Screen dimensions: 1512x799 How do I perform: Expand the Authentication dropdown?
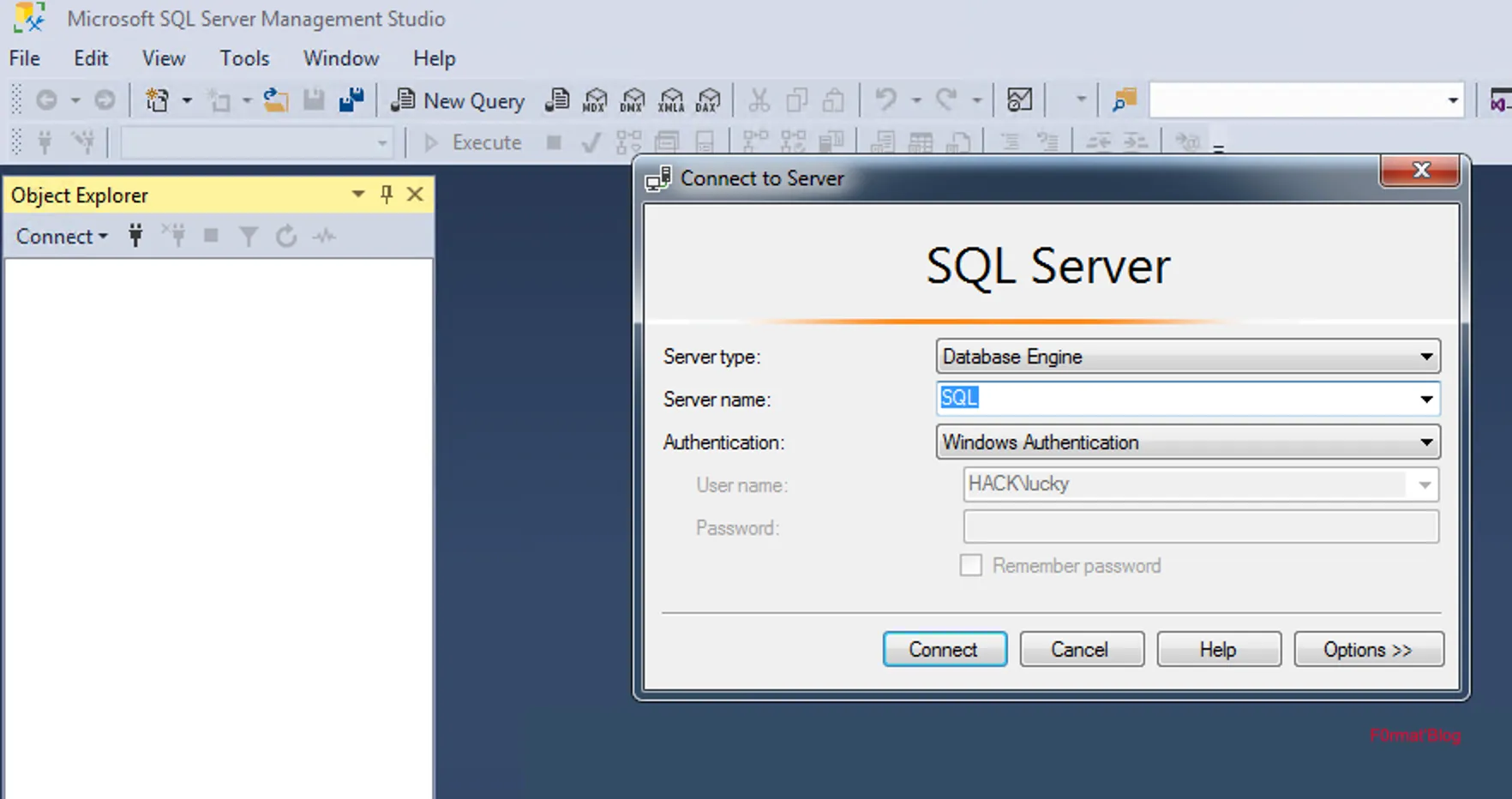point(1425,442)
